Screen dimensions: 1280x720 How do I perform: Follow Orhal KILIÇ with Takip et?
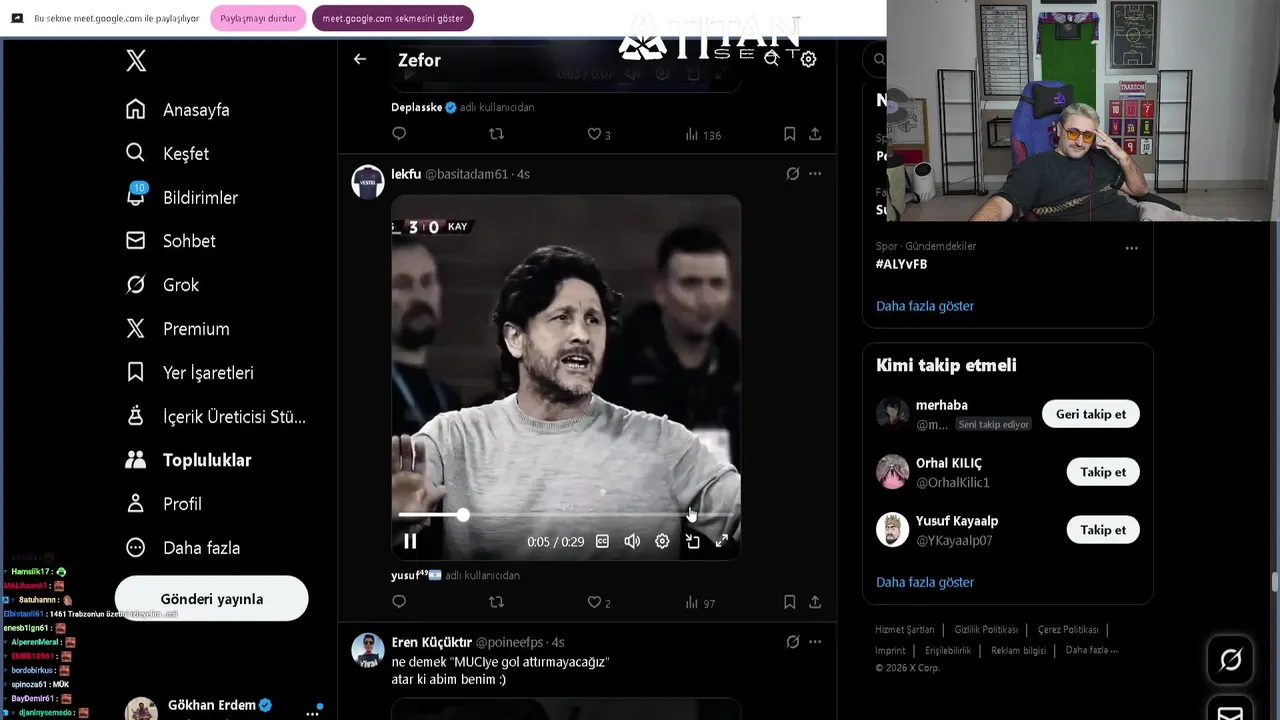1103,472
